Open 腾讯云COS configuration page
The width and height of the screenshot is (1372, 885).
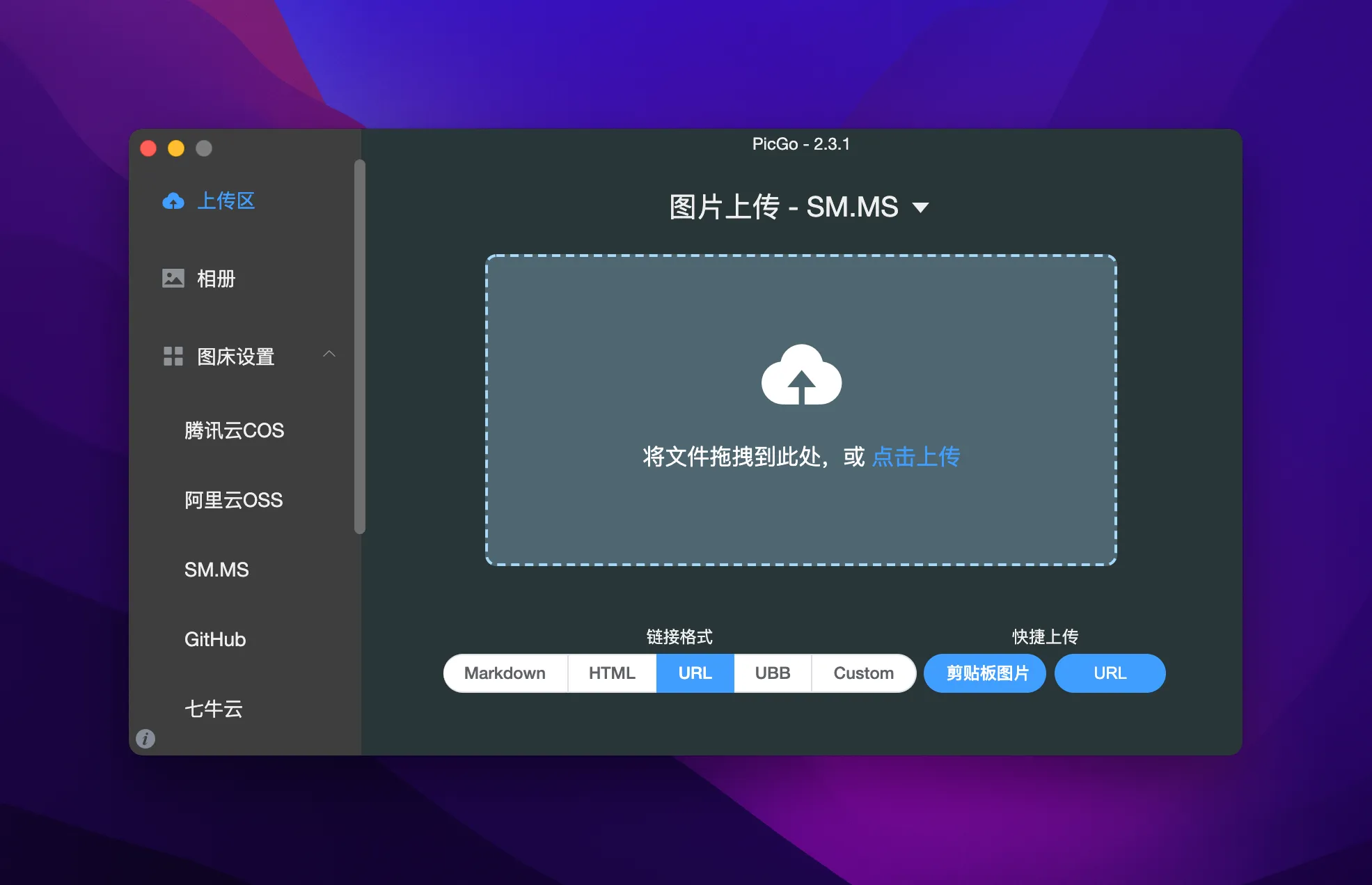[234, 430]
